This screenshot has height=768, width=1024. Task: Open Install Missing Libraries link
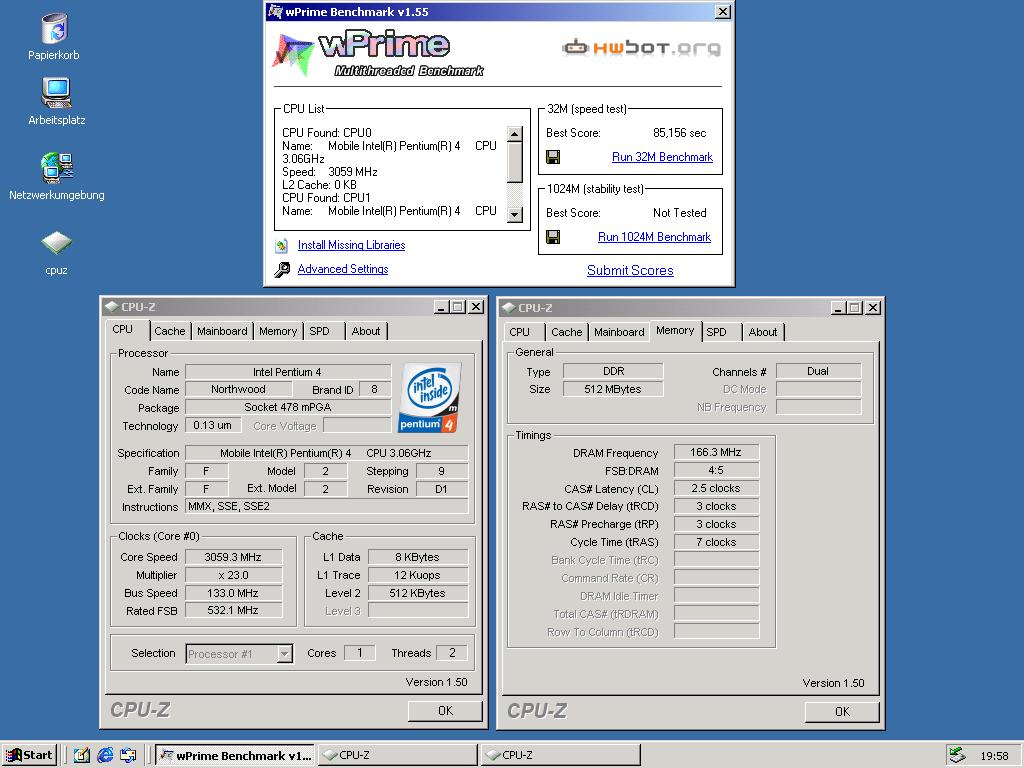point(351,245)
